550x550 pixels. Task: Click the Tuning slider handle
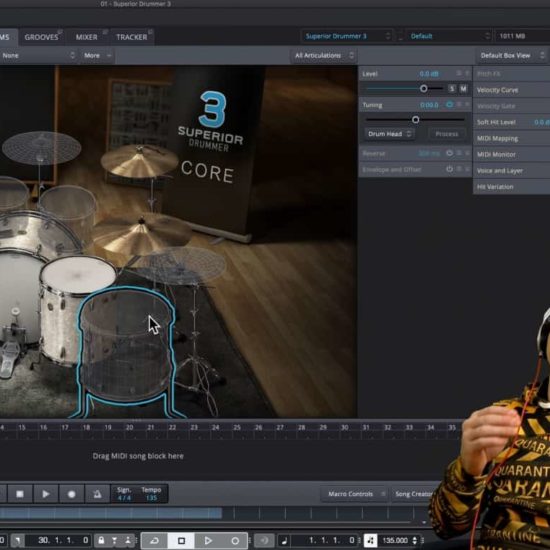click(x=415, y=120)
